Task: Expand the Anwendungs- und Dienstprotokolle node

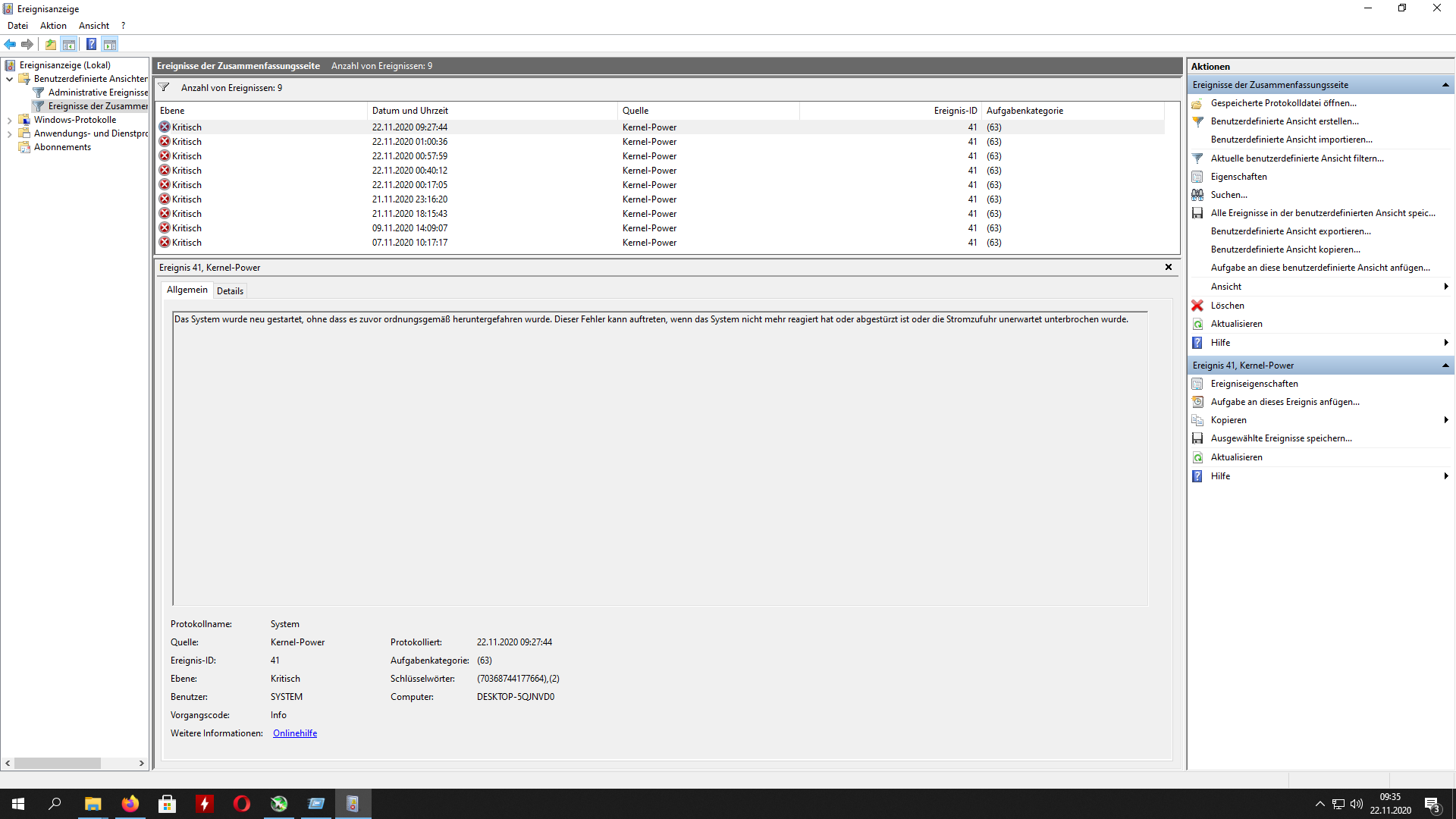Action: 9,133
